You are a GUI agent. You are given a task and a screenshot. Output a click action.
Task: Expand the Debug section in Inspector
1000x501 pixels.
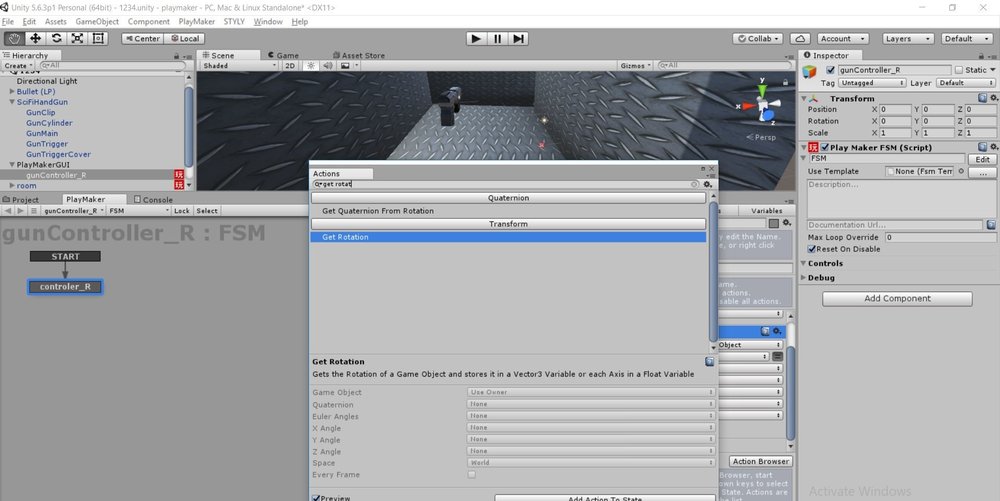(804, 278)
